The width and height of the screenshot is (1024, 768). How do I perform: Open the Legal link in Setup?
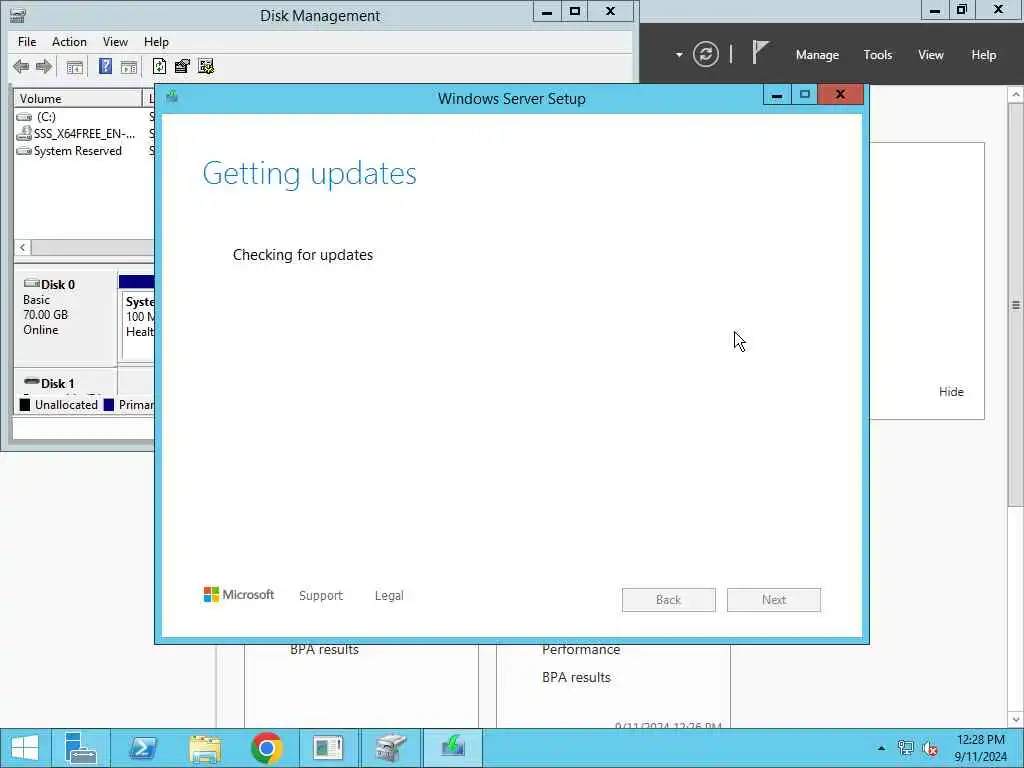click(x=389, y=596)
